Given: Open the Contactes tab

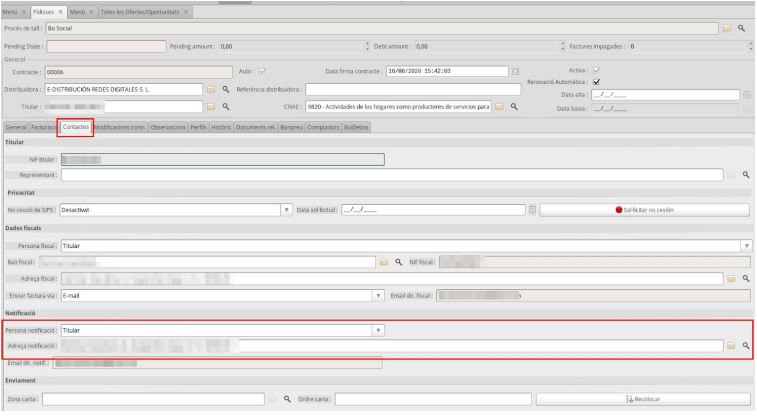Looking at the screenshot, I should pos(76,127).
